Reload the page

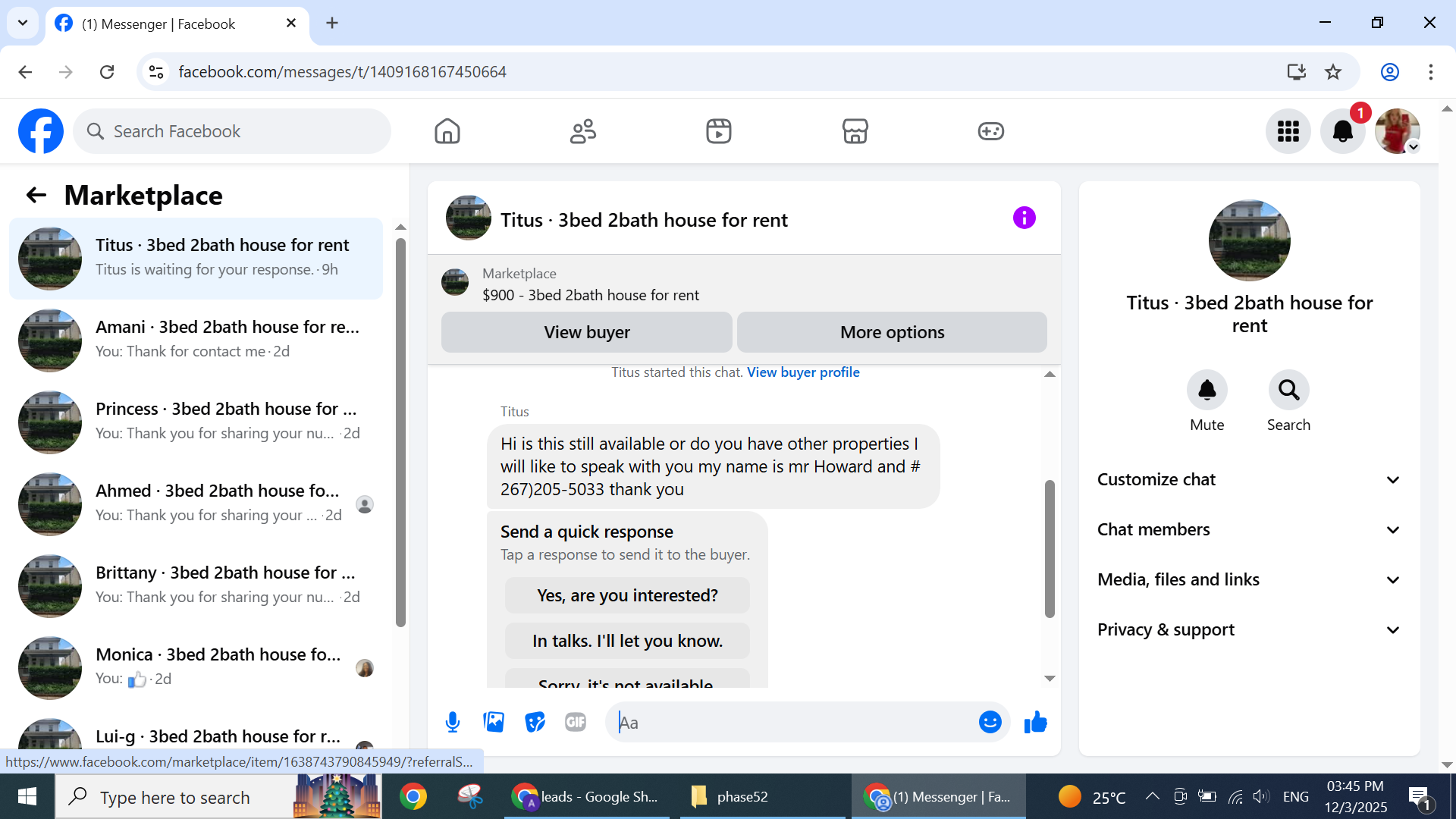click(x=107, y=72)
